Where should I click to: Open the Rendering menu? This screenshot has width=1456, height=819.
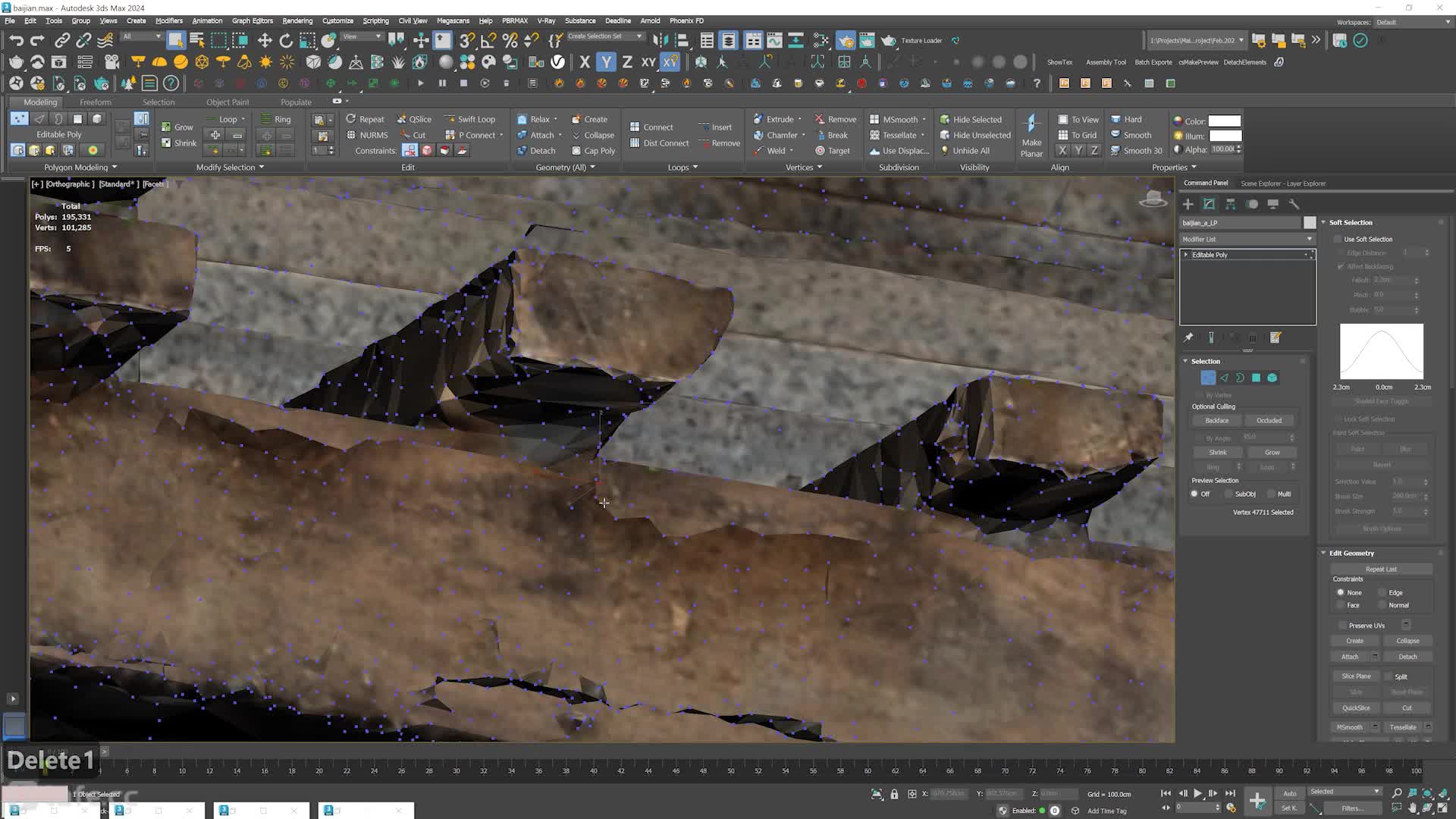297,20
